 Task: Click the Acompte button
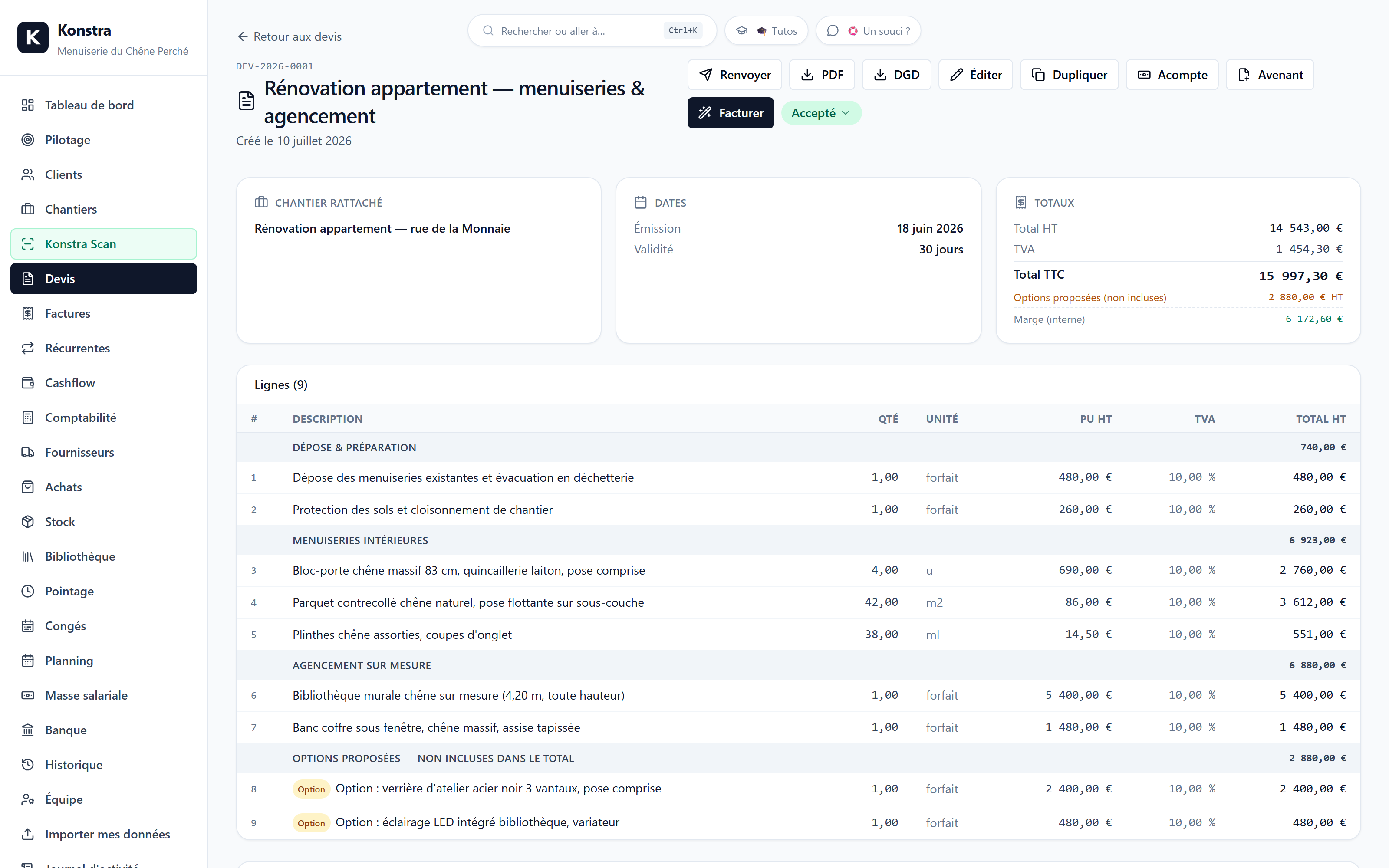click(x=1172, y=75)
